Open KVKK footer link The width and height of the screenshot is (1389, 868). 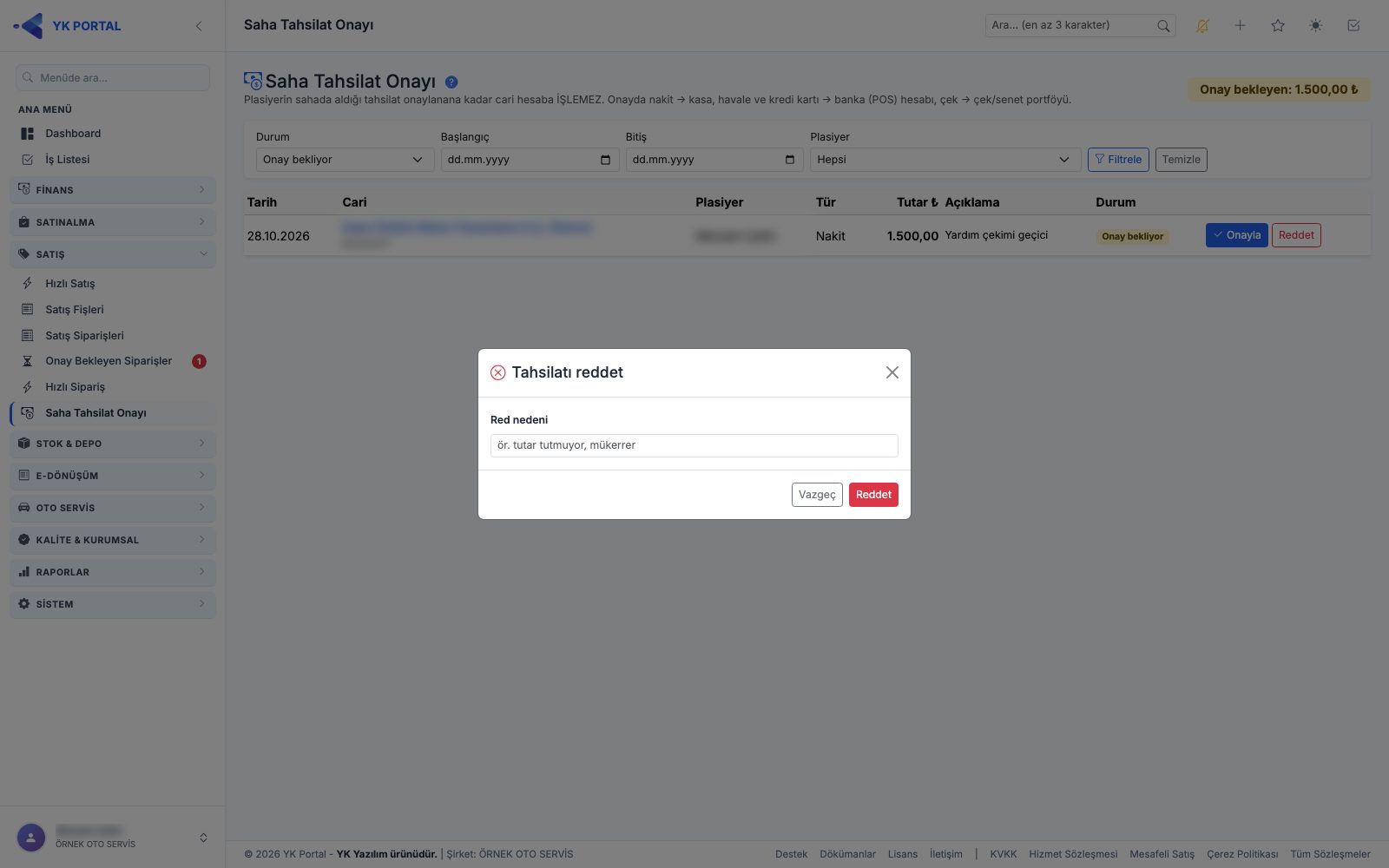tap(1003, 854)
